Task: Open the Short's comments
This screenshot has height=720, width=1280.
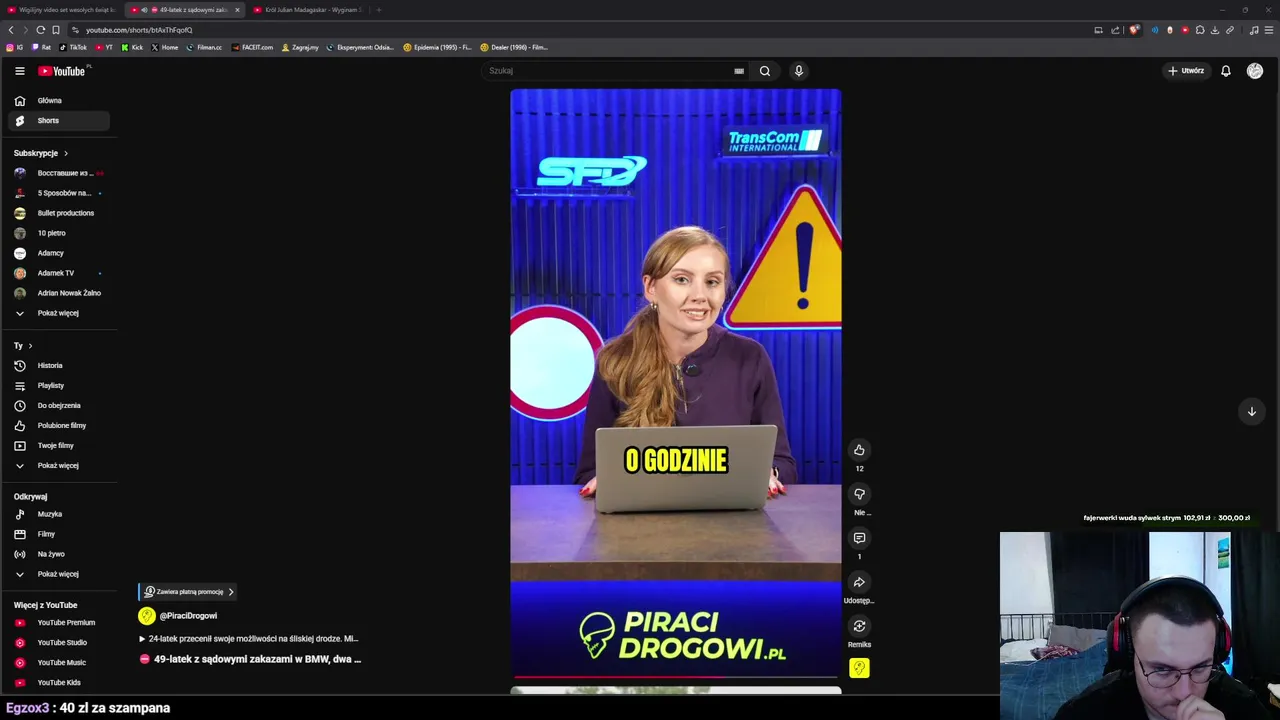Action: pos(859,538)
